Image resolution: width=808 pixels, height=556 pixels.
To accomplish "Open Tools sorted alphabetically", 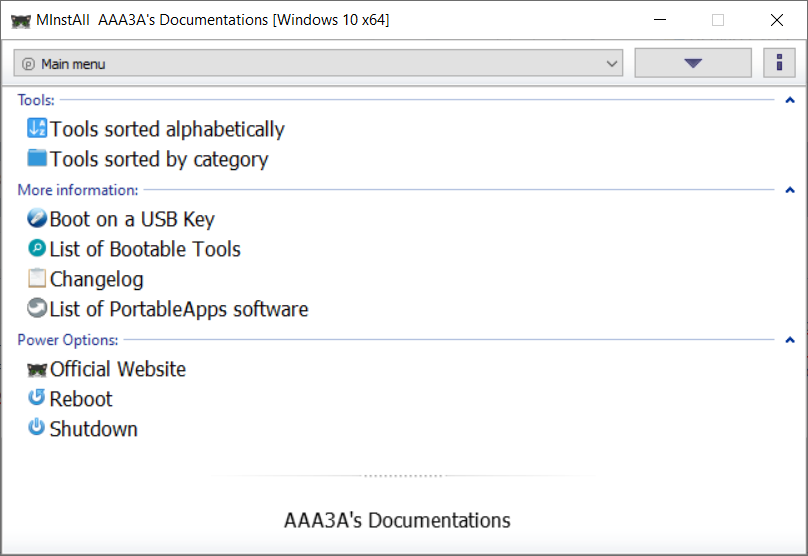I will coord(167,129).
